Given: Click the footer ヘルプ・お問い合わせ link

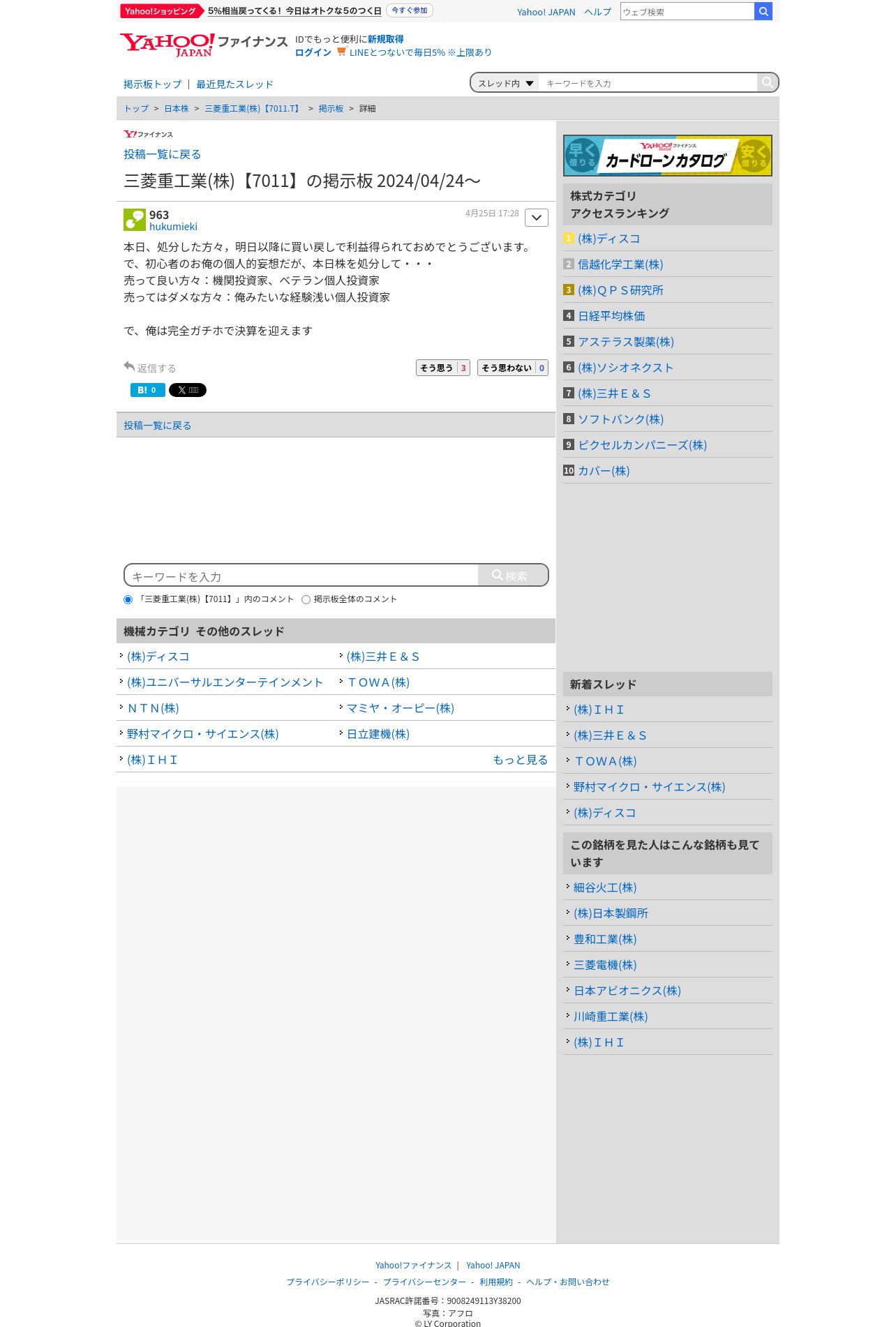Looking at the screenshot, I should tap(568, 1282).
